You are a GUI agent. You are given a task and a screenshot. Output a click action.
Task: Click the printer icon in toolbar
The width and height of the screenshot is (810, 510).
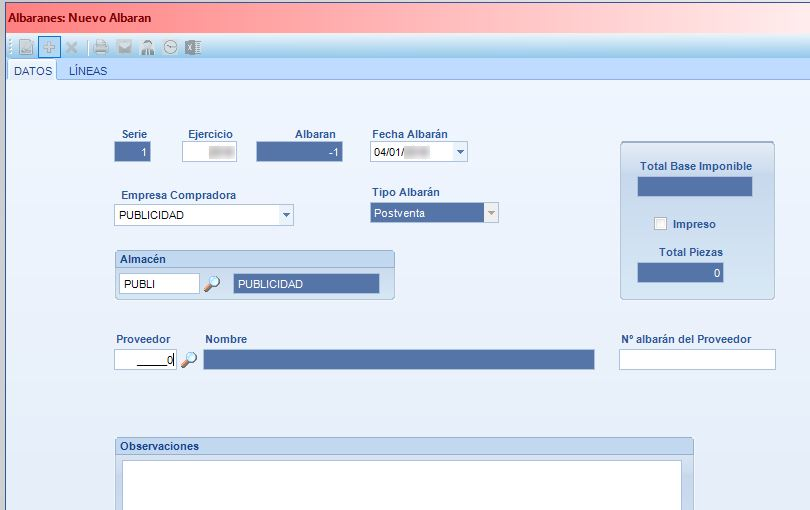(x=101, y=48)
